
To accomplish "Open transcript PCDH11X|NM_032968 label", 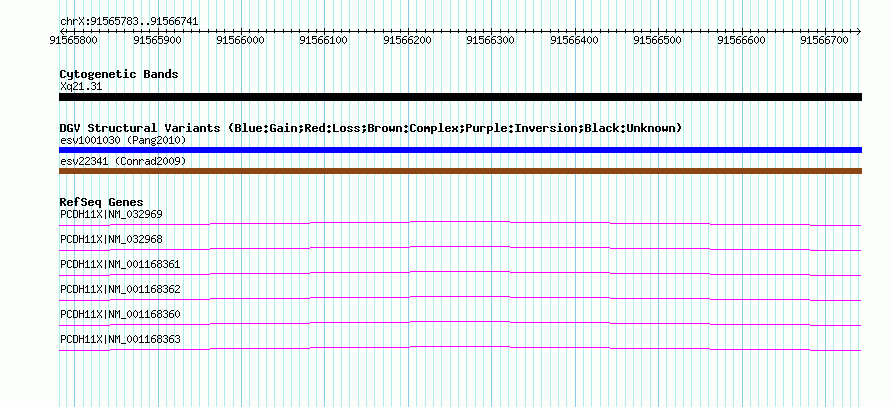I will coord(111,240).
